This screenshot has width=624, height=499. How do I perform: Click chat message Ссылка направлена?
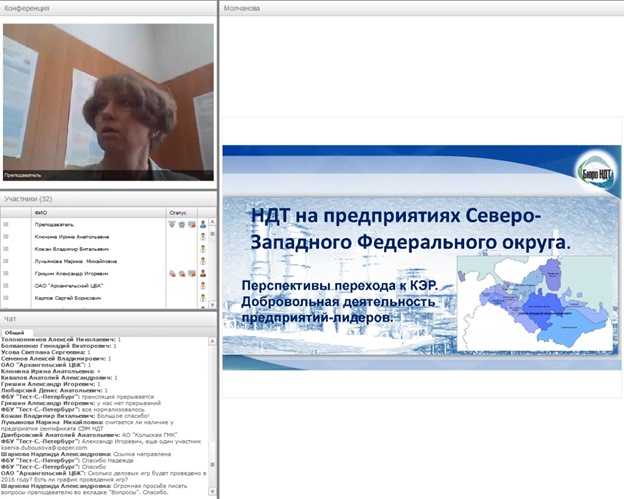coord(142,454)
